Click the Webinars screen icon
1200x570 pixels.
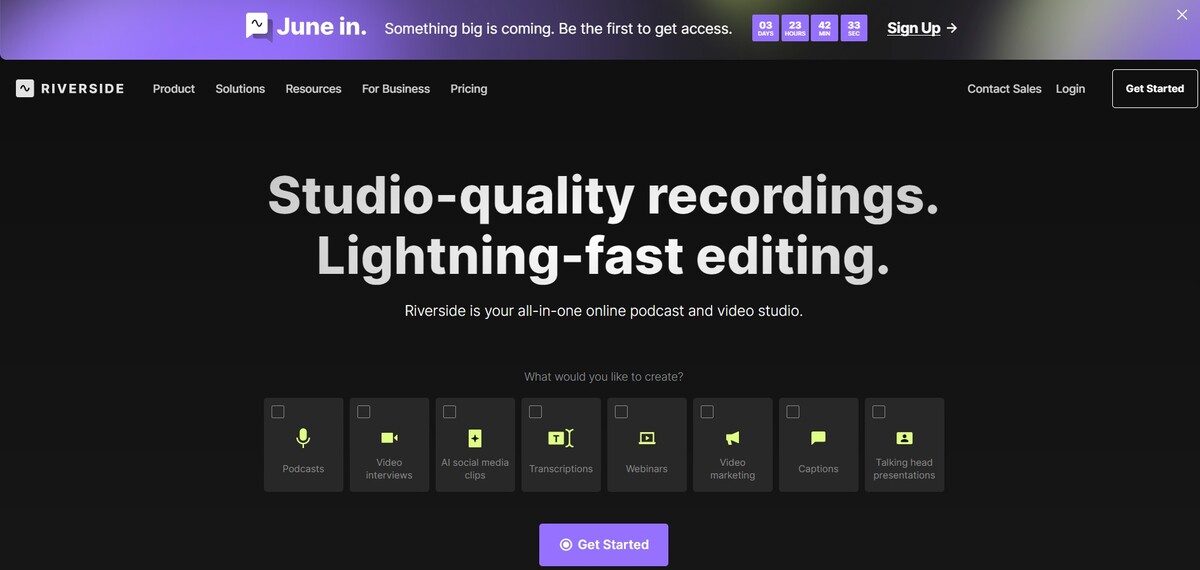pos(646,438)
